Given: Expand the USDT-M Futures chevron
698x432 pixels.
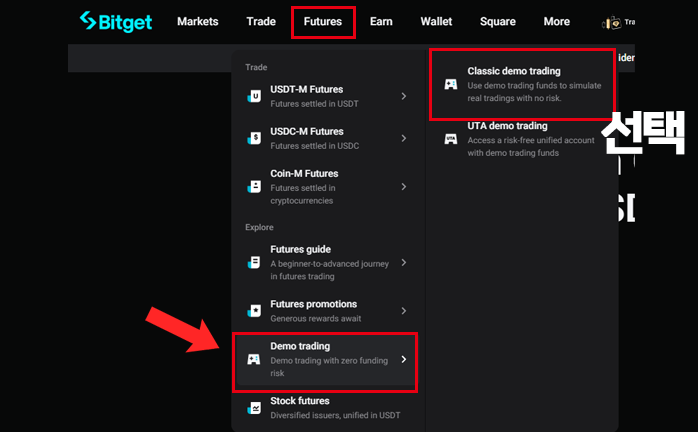Looking at the screenshot, I should tap(403, 96).
